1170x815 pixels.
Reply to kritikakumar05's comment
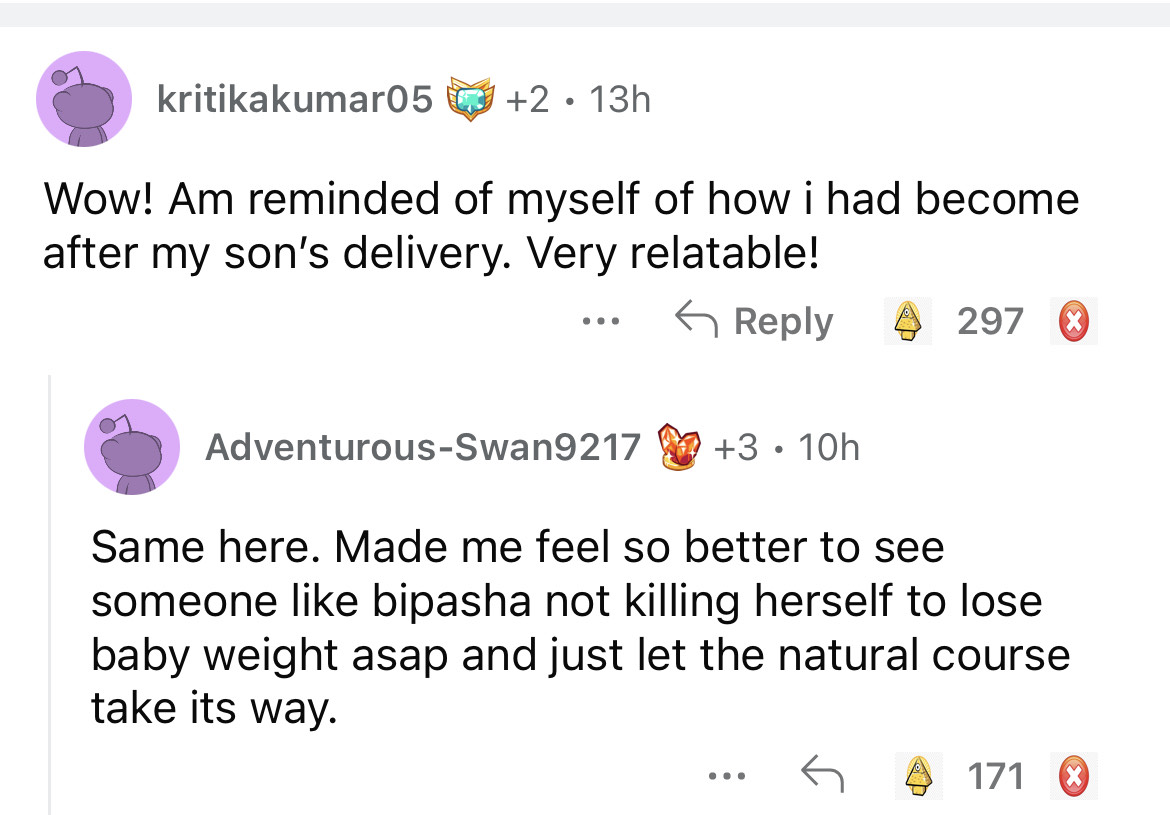[x=755, y=322]
